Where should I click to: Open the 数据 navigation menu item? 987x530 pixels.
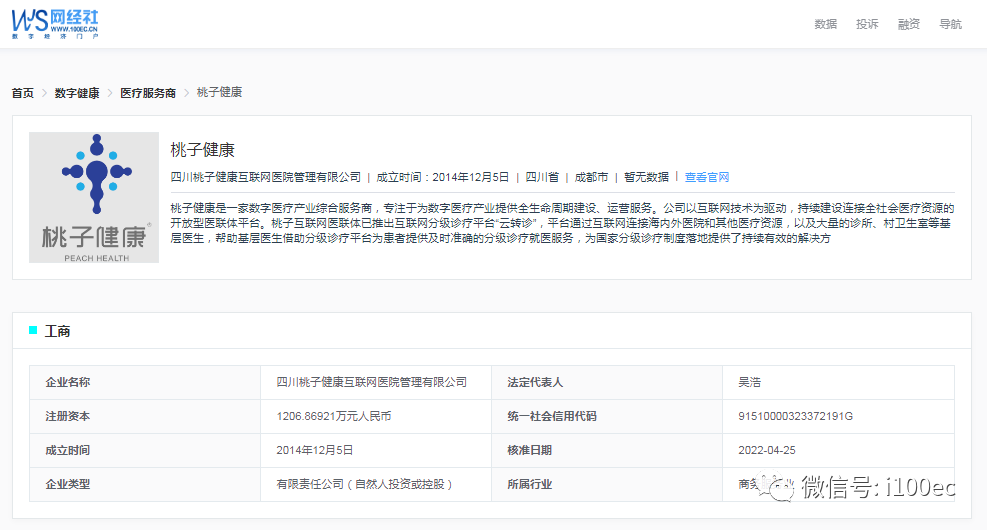click(x=825, y=24)
